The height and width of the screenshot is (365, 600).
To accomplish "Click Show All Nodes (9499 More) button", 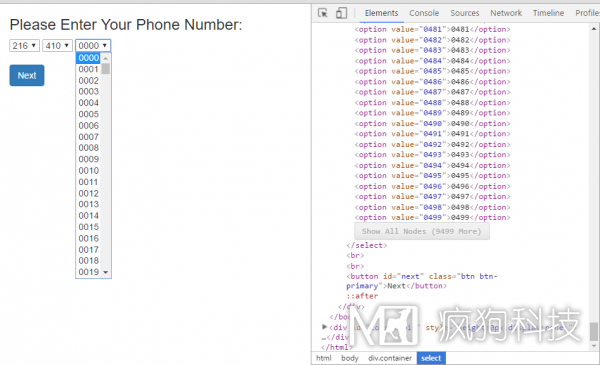I will [422, 231].
